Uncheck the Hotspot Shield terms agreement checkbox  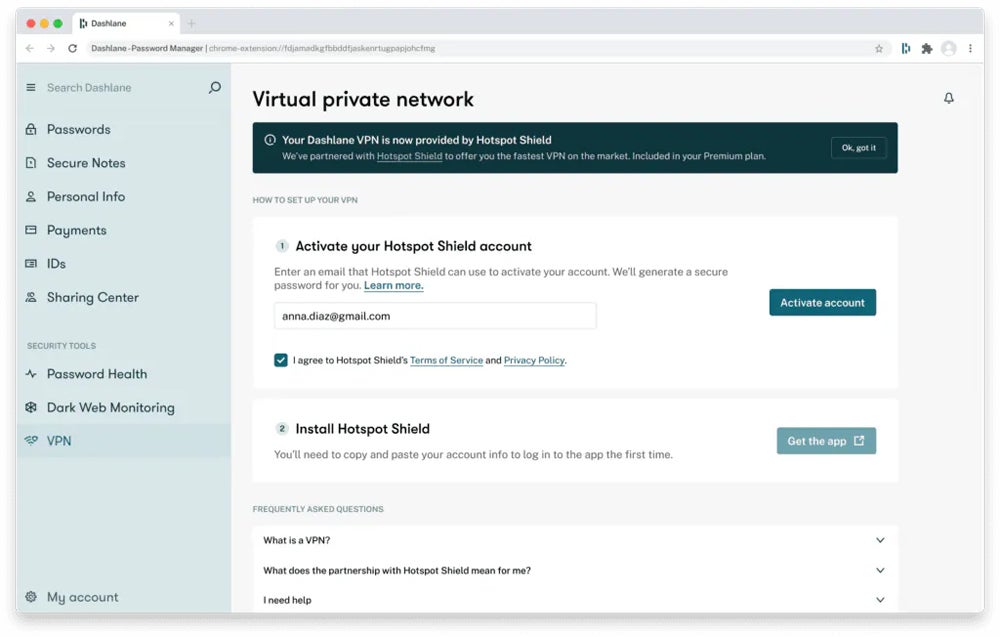(281, 360)
